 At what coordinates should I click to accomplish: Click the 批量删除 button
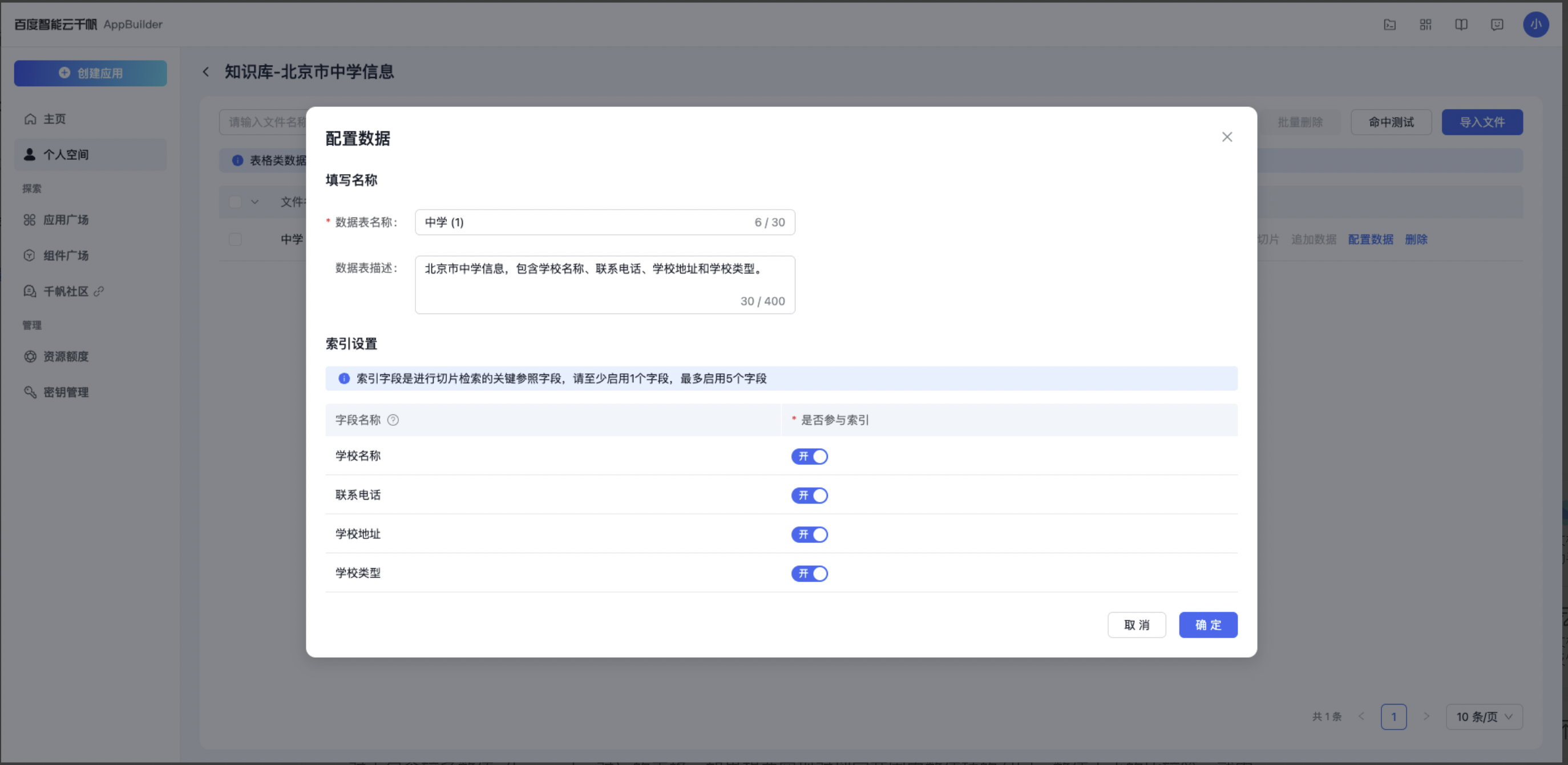point(1300,122)
